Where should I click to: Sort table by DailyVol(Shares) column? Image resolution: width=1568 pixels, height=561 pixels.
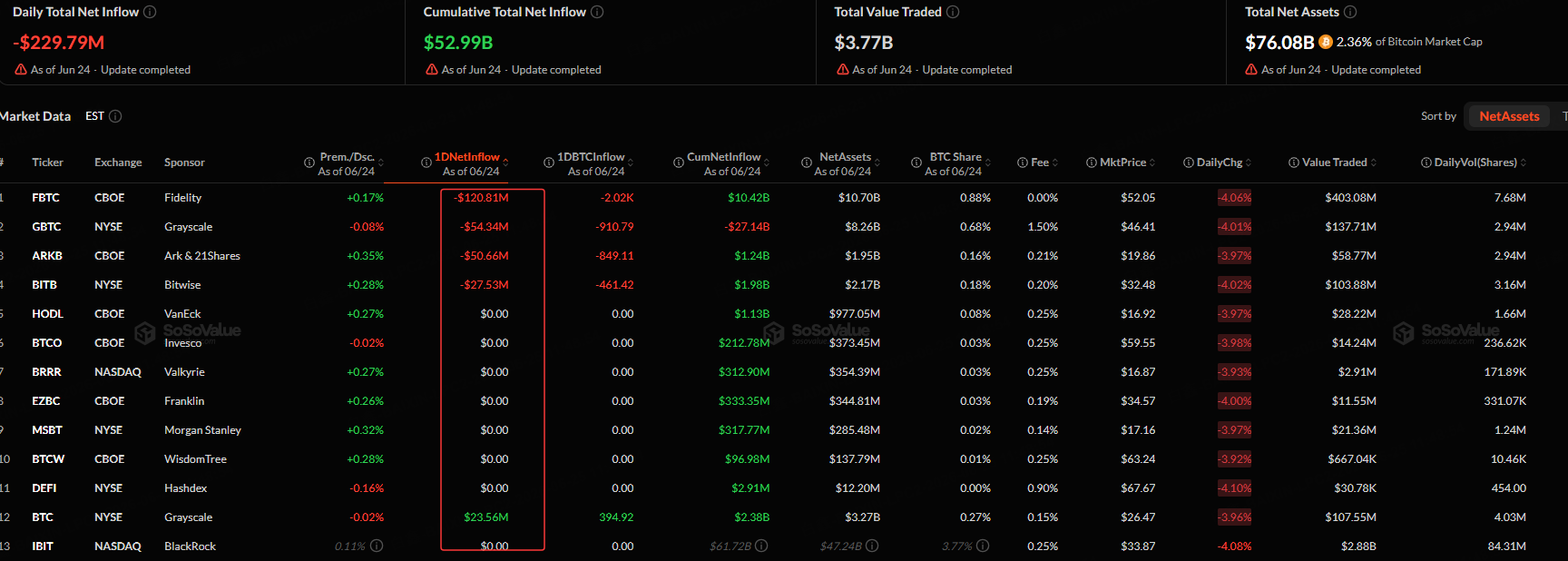coord(1524,162)
